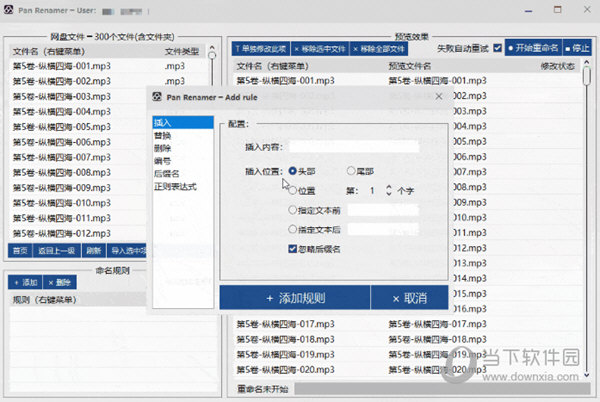Select the 指定文本后 radio button
600x402 pixels.
[x=293, y=229]
